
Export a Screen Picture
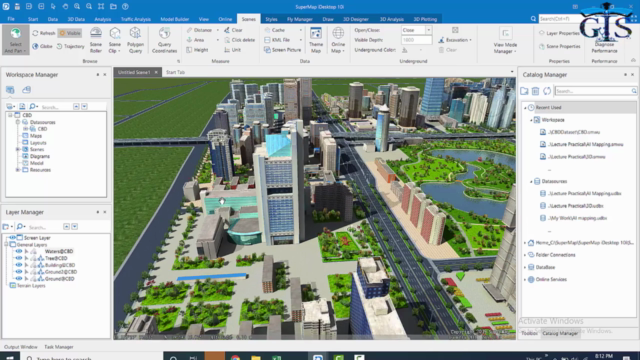pyautogui.click(x=282, y=50)
